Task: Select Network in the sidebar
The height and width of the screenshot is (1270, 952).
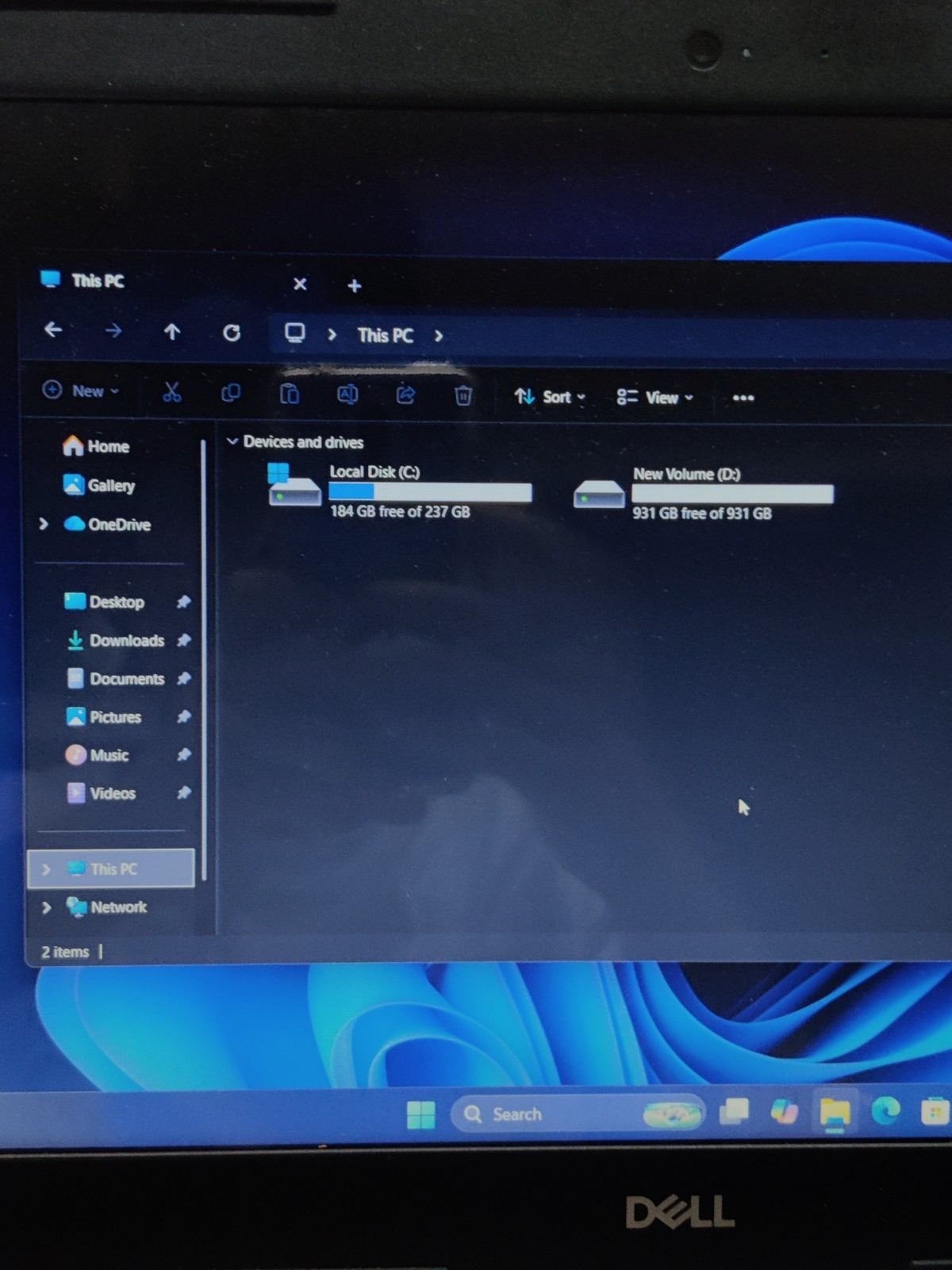Action: coord(107,906)
